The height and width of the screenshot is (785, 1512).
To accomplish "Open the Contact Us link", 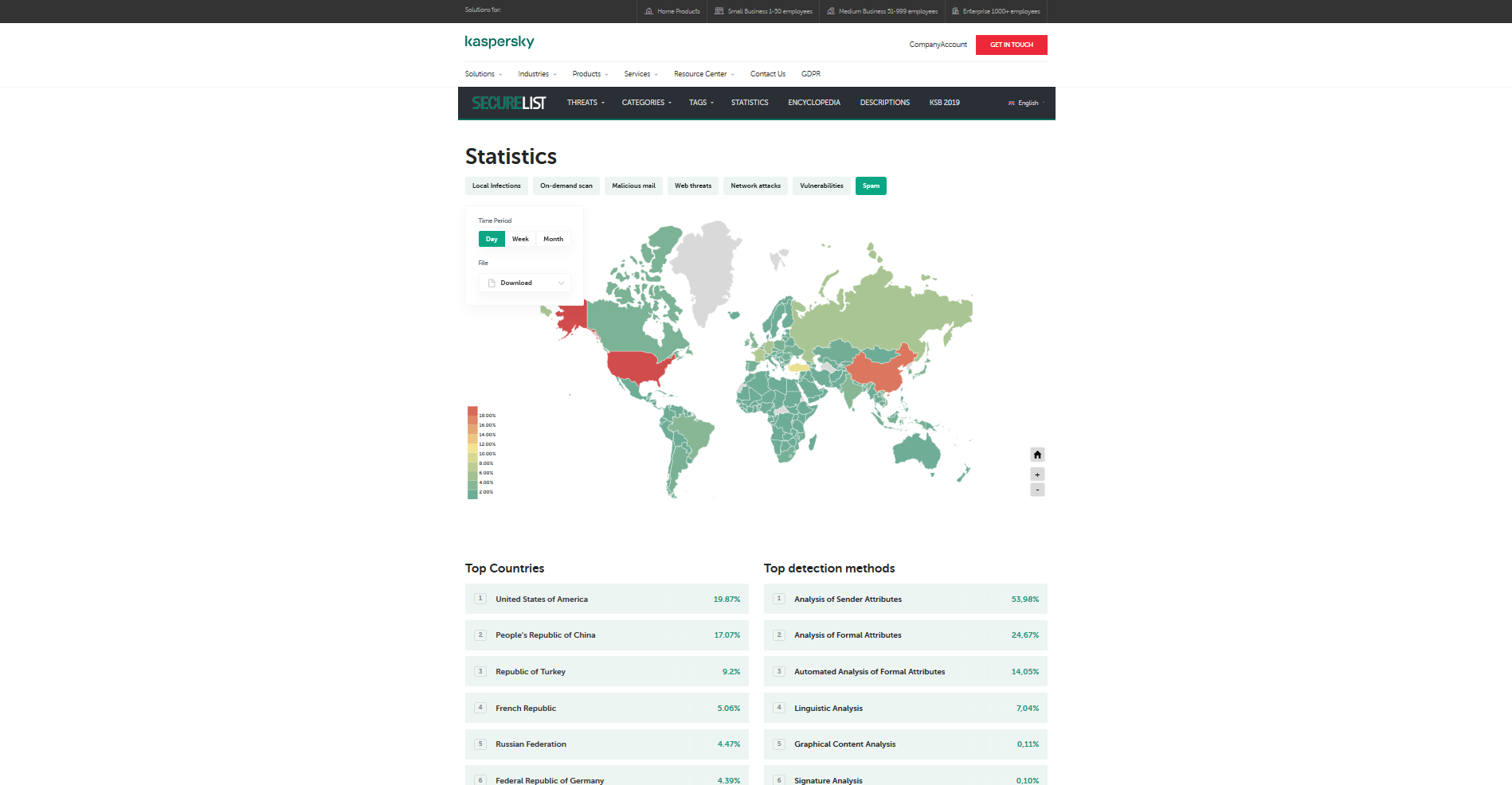I will [768, 74].
